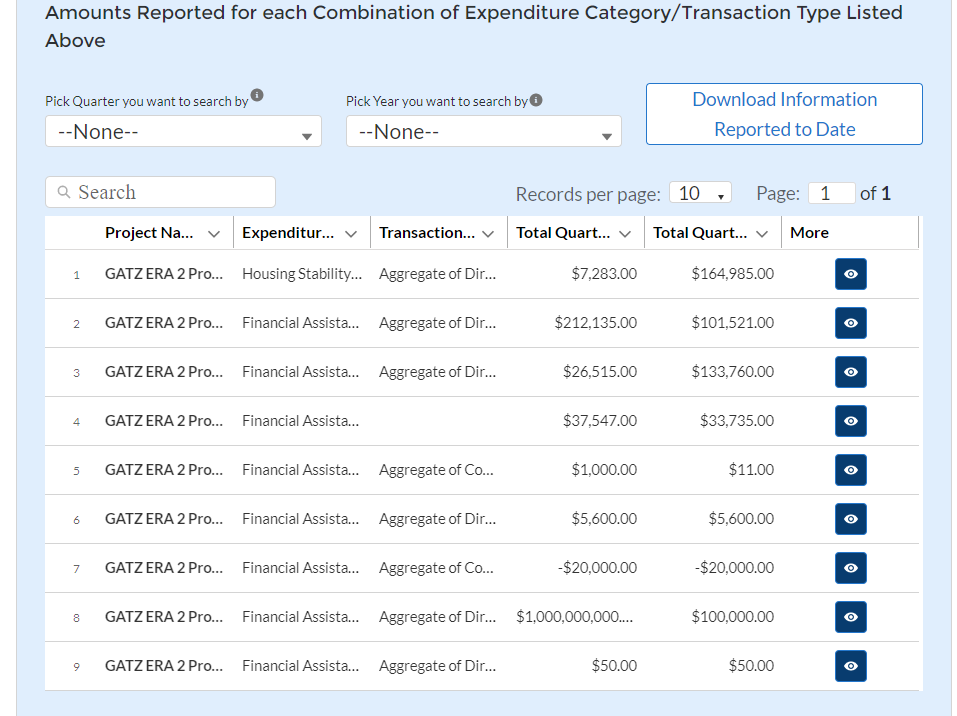957x716 pixels.
Task: Open Expenditure column header chevron
Action: [350, 234]
